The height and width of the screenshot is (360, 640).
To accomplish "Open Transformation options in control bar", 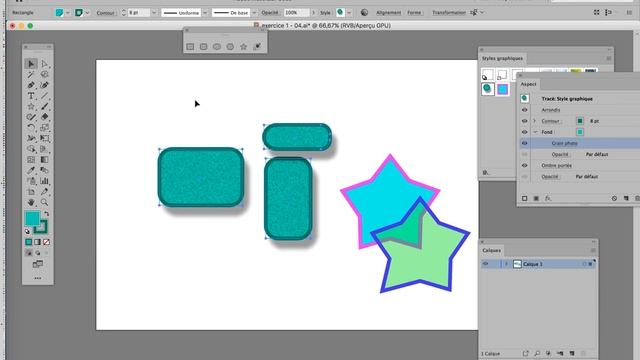I will coord(449,13).
